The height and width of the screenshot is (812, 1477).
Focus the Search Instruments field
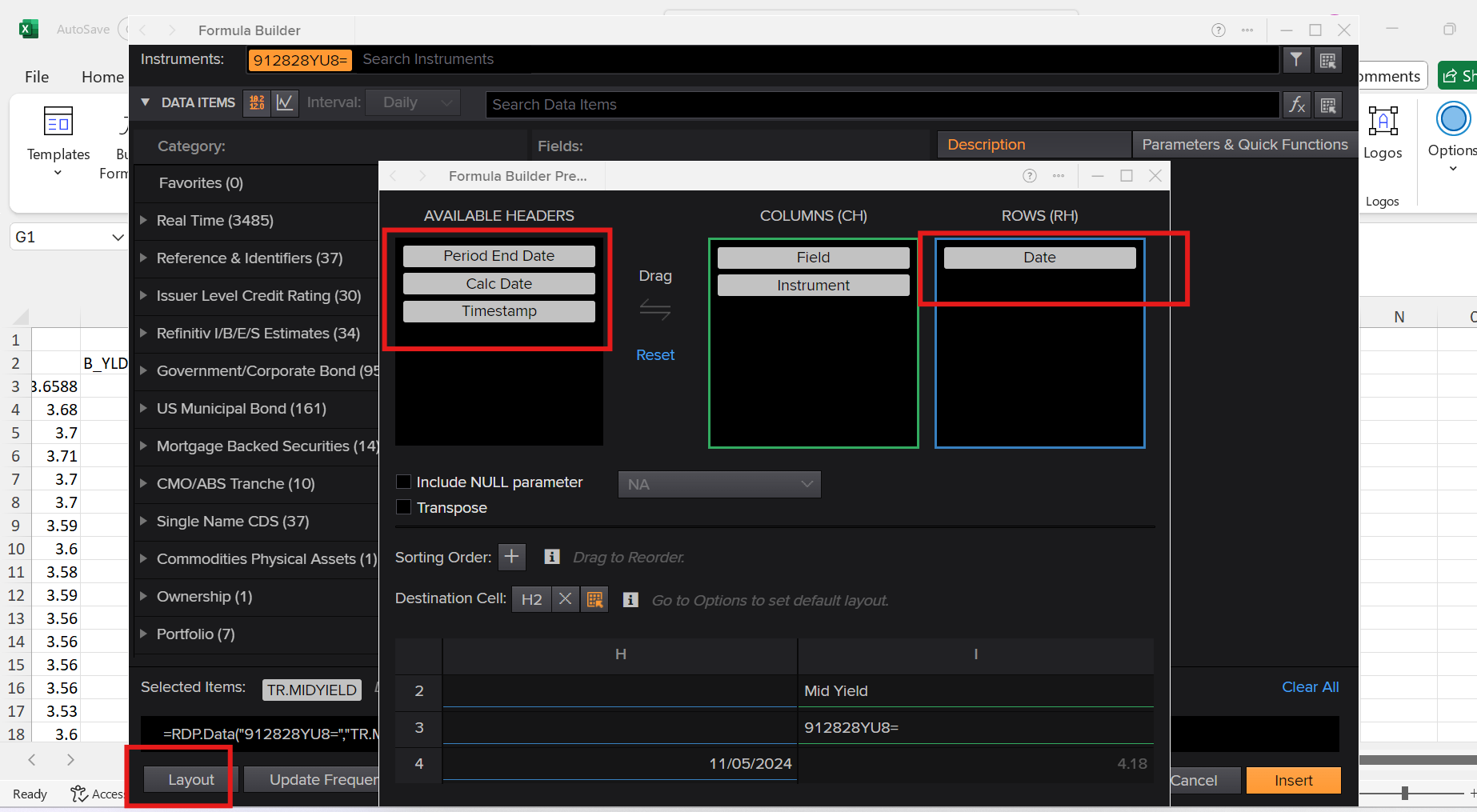tap(816, 59)
